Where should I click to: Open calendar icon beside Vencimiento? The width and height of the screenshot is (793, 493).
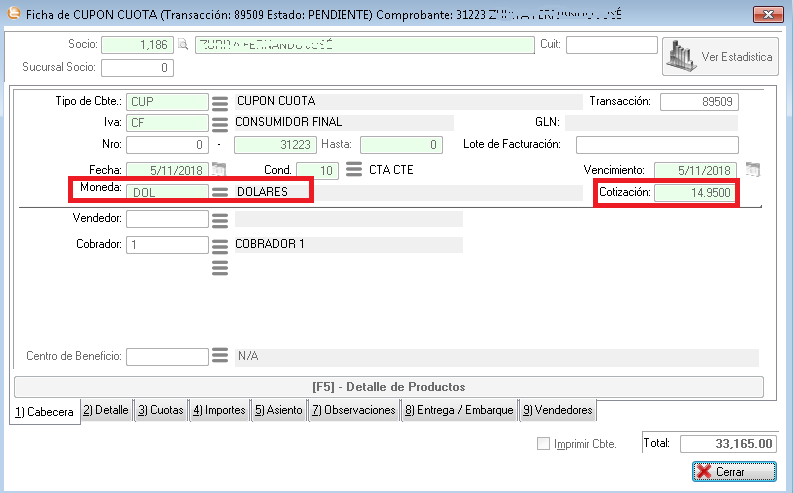[754, 169]
